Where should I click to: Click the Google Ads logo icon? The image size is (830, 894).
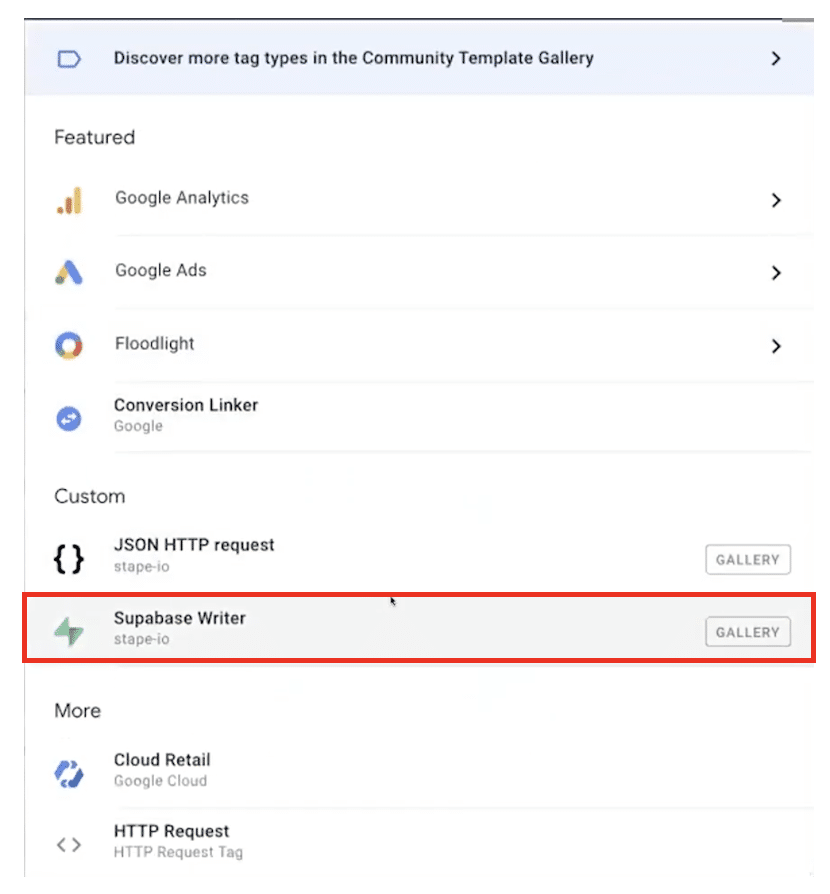pos(69,272)
